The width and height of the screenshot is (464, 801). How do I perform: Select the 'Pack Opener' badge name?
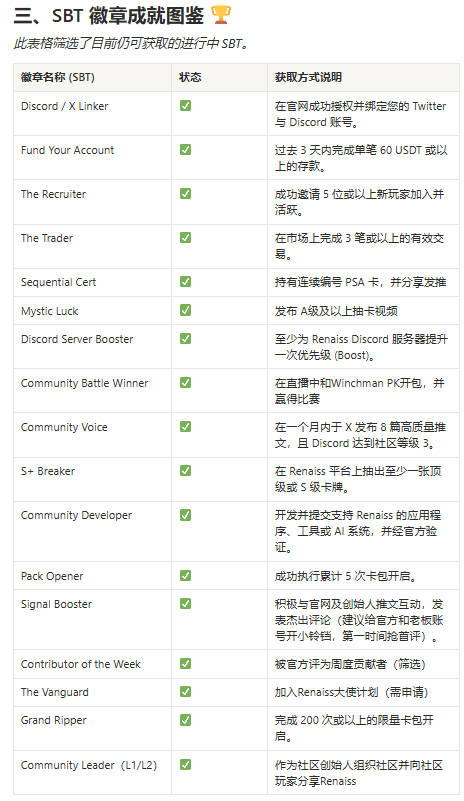pos(52,576)
